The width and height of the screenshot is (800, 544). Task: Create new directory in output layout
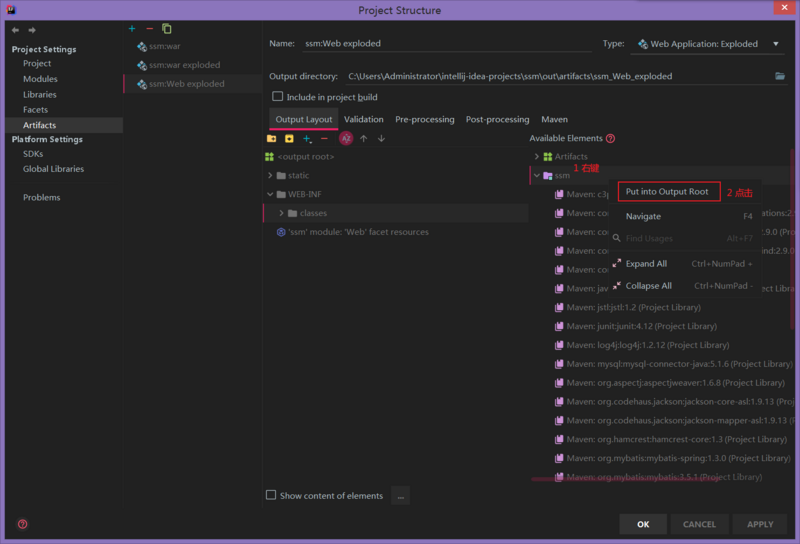click(x=271, y=138)
